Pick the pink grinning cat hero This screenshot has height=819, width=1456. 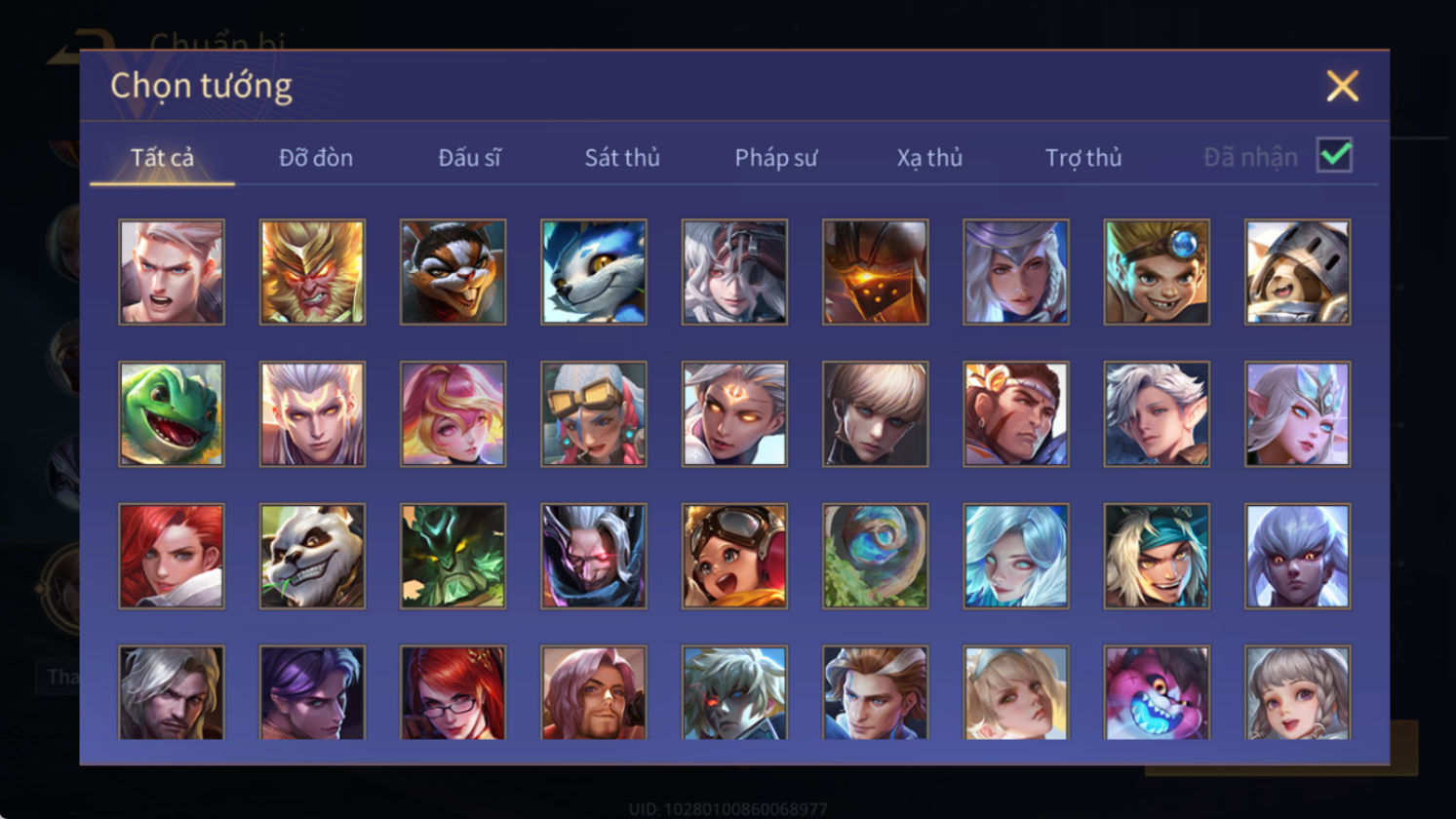pyautogui.click(x=1157, y=693)
